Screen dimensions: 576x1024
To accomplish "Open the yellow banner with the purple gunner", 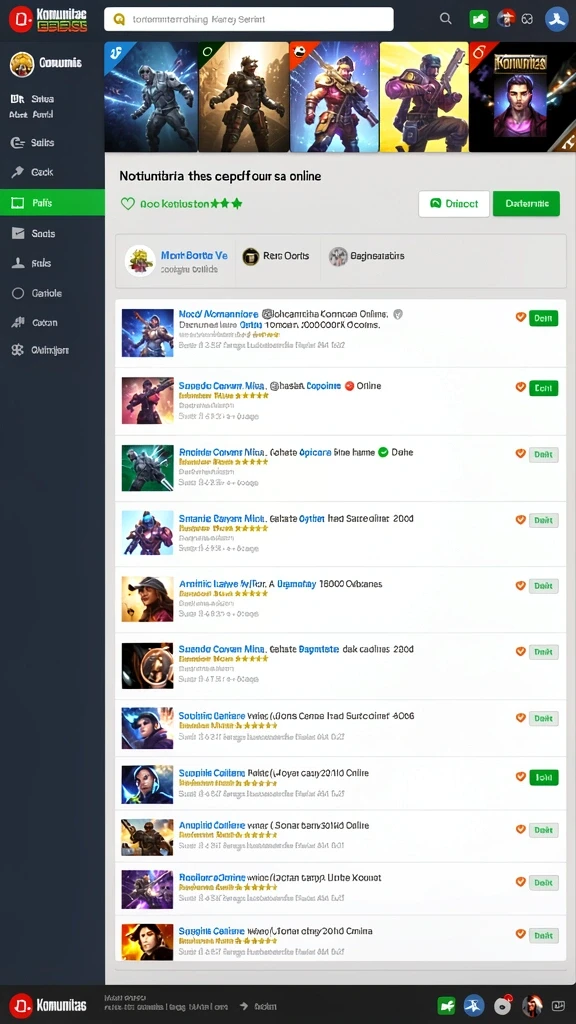I will [424, 97].
